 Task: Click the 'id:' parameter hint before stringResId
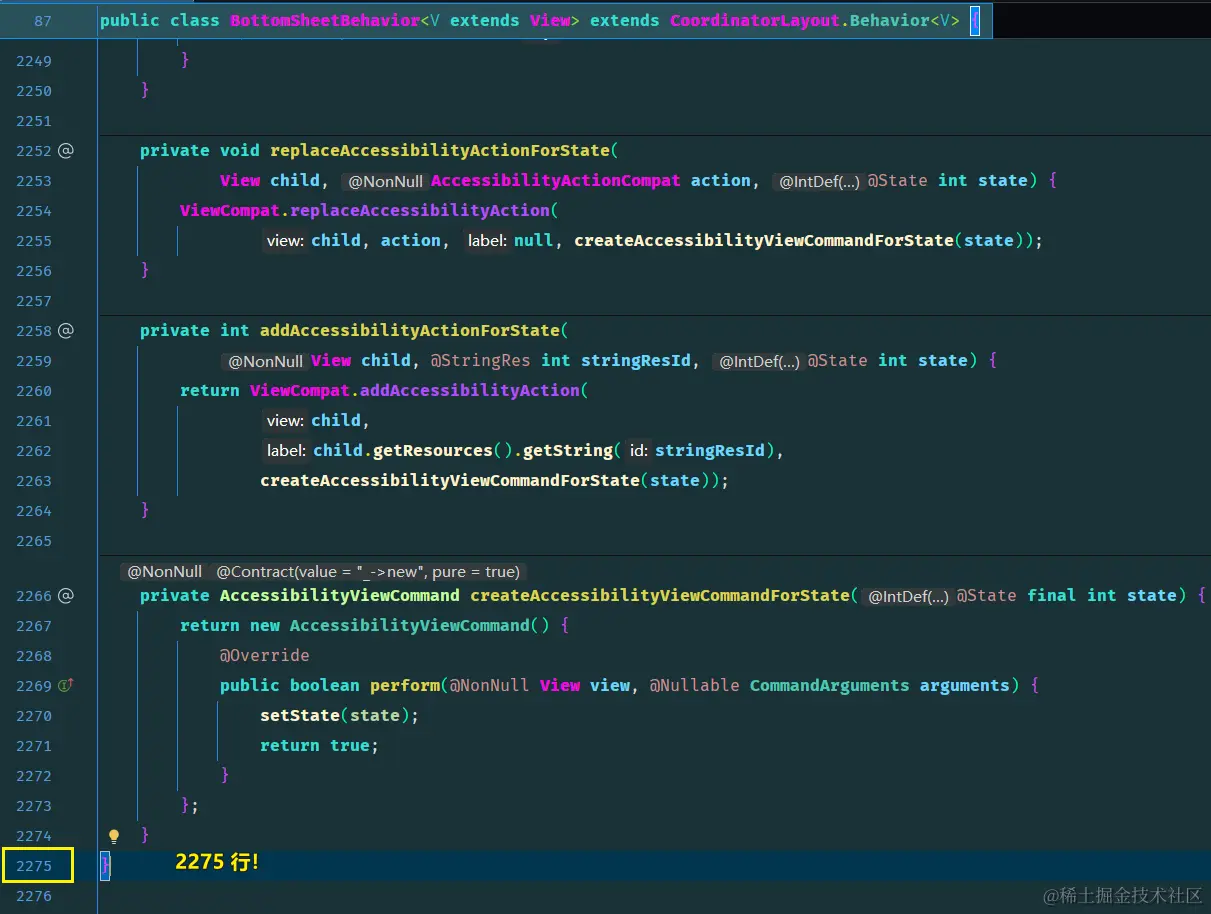tap(640, 451)
